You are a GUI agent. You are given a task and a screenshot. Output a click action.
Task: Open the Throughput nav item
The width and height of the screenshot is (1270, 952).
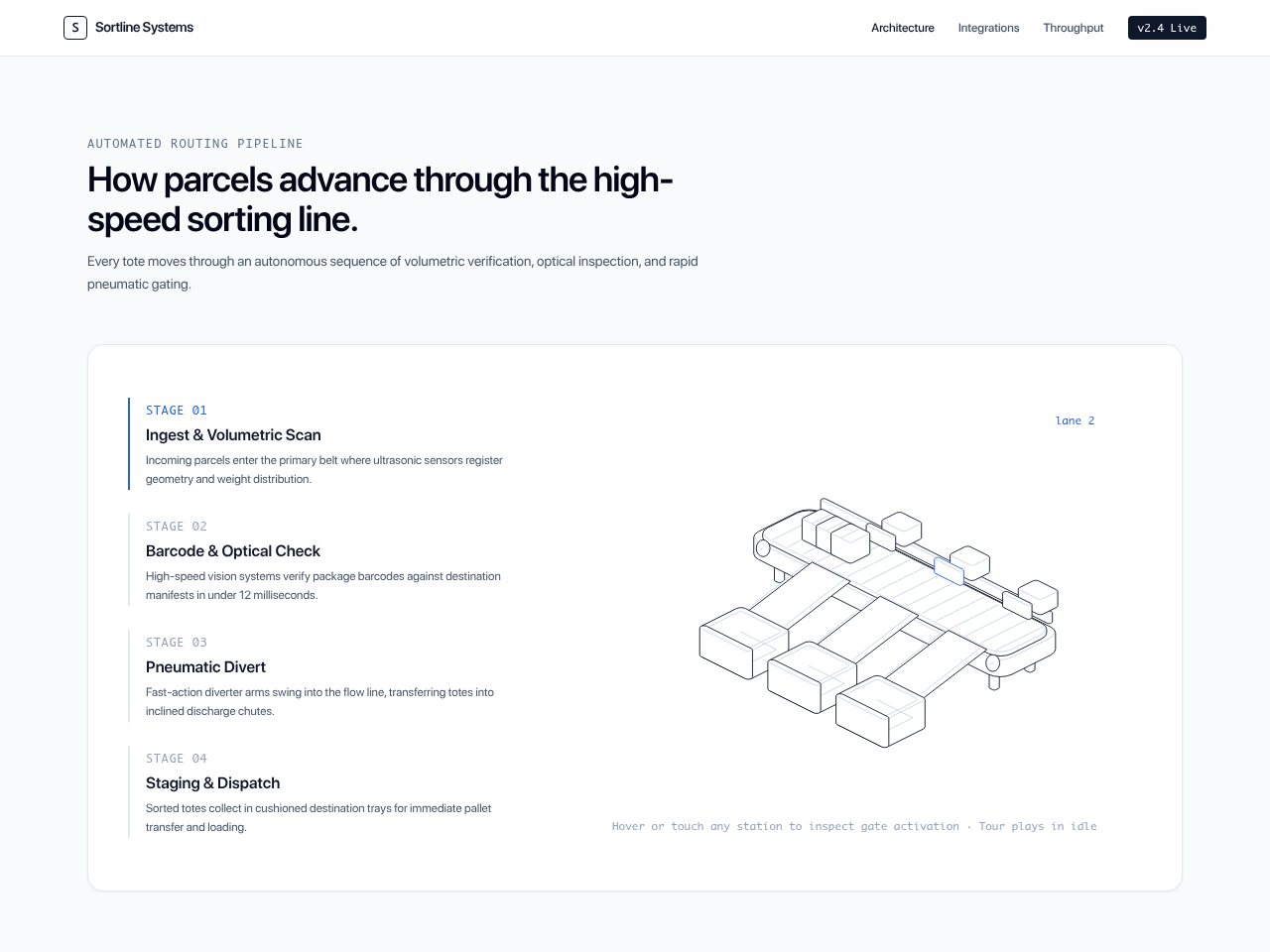pyautogui.click(x=1074, y=28)
